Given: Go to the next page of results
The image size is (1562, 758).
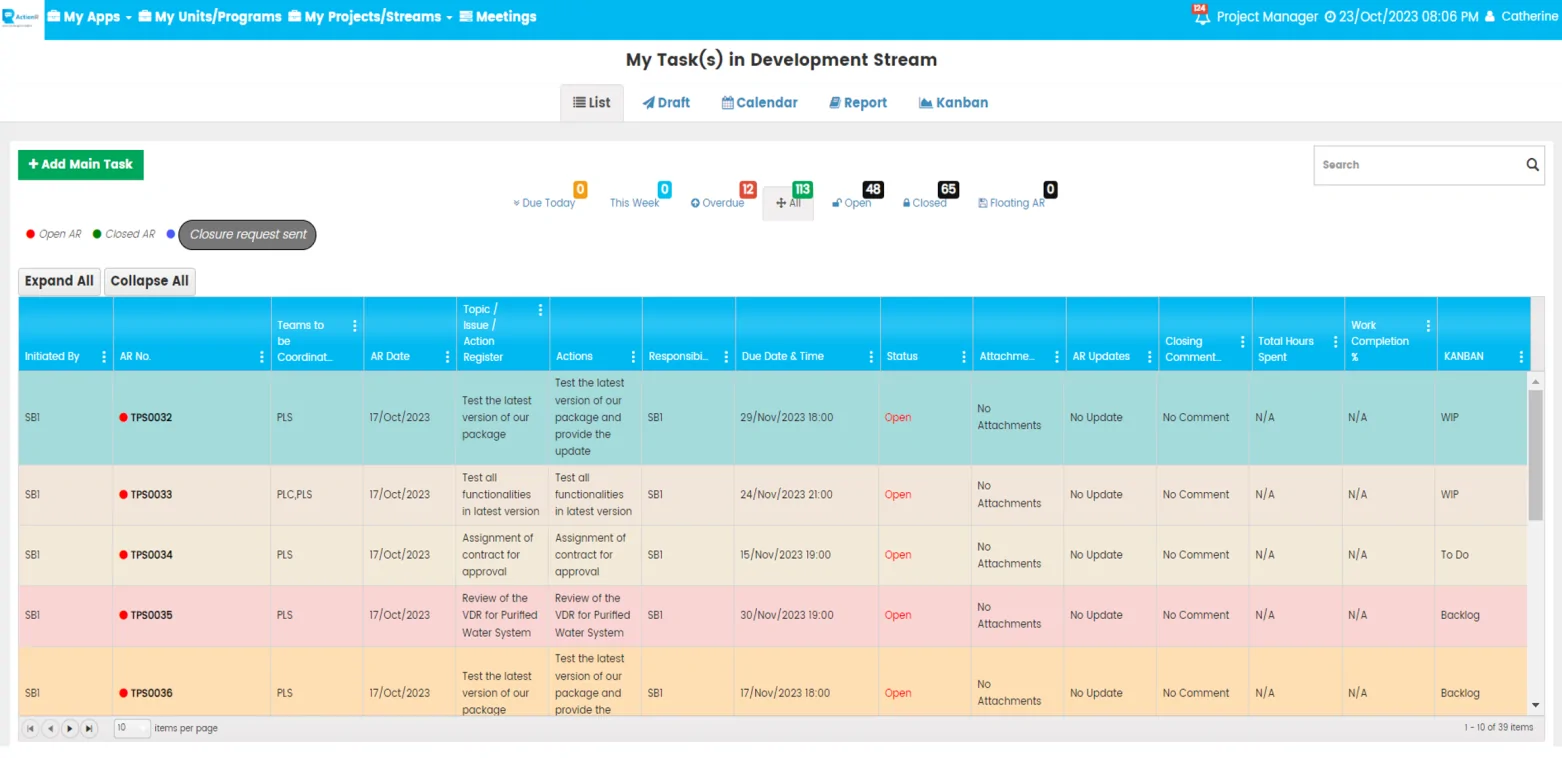Looking at the screenshot, I should click(x=69, y=728).
